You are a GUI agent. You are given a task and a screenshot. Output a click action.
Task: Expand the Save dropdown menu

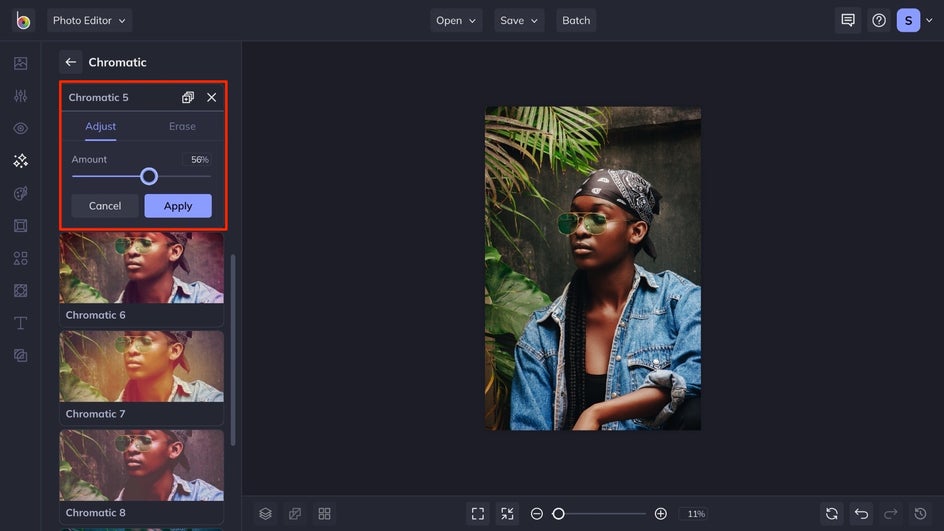pos(519,20)
